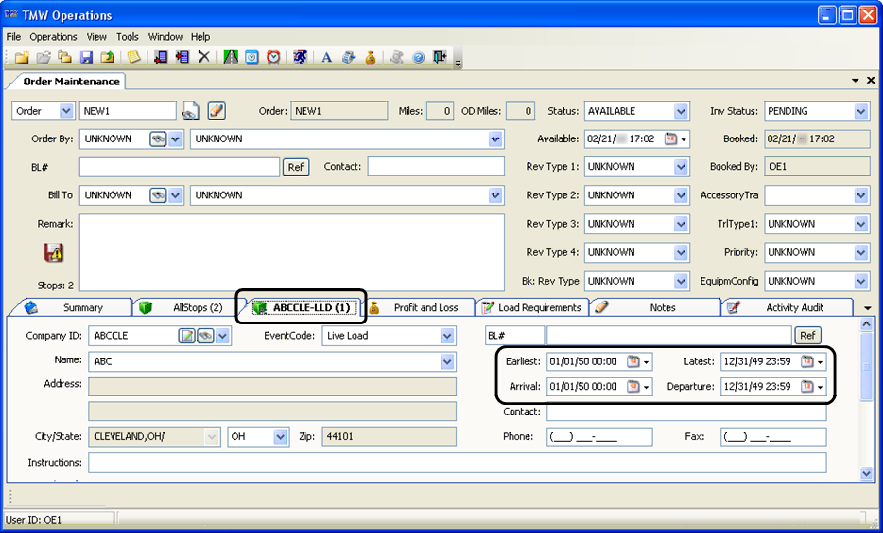The image size is (883, 533).
Task: Click into the Instructions text field
Action: coord(457,463)
